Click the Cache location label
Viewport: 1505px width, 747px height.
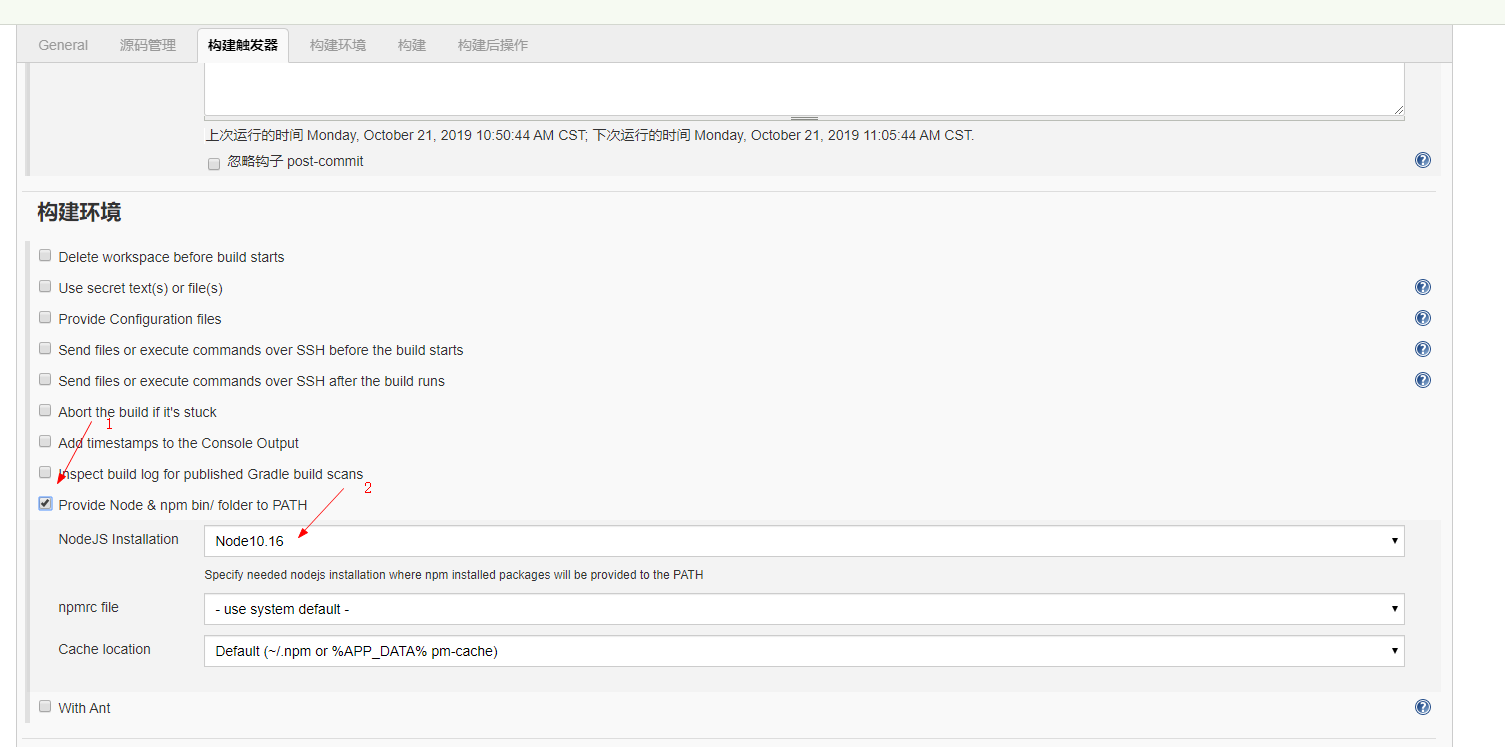click(104, 649)
